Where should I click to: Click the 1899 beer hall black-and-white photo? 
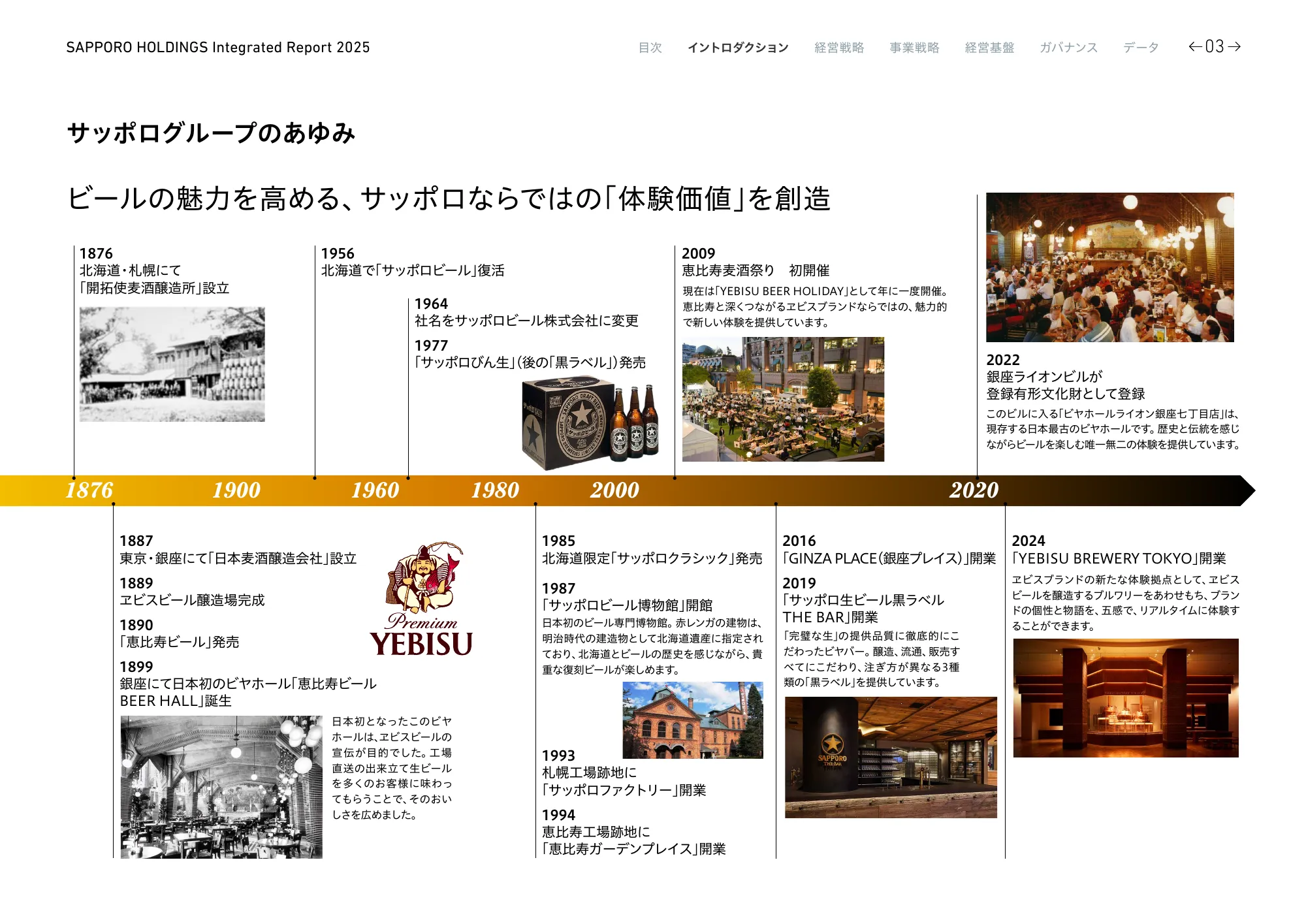tap(221, 787)
